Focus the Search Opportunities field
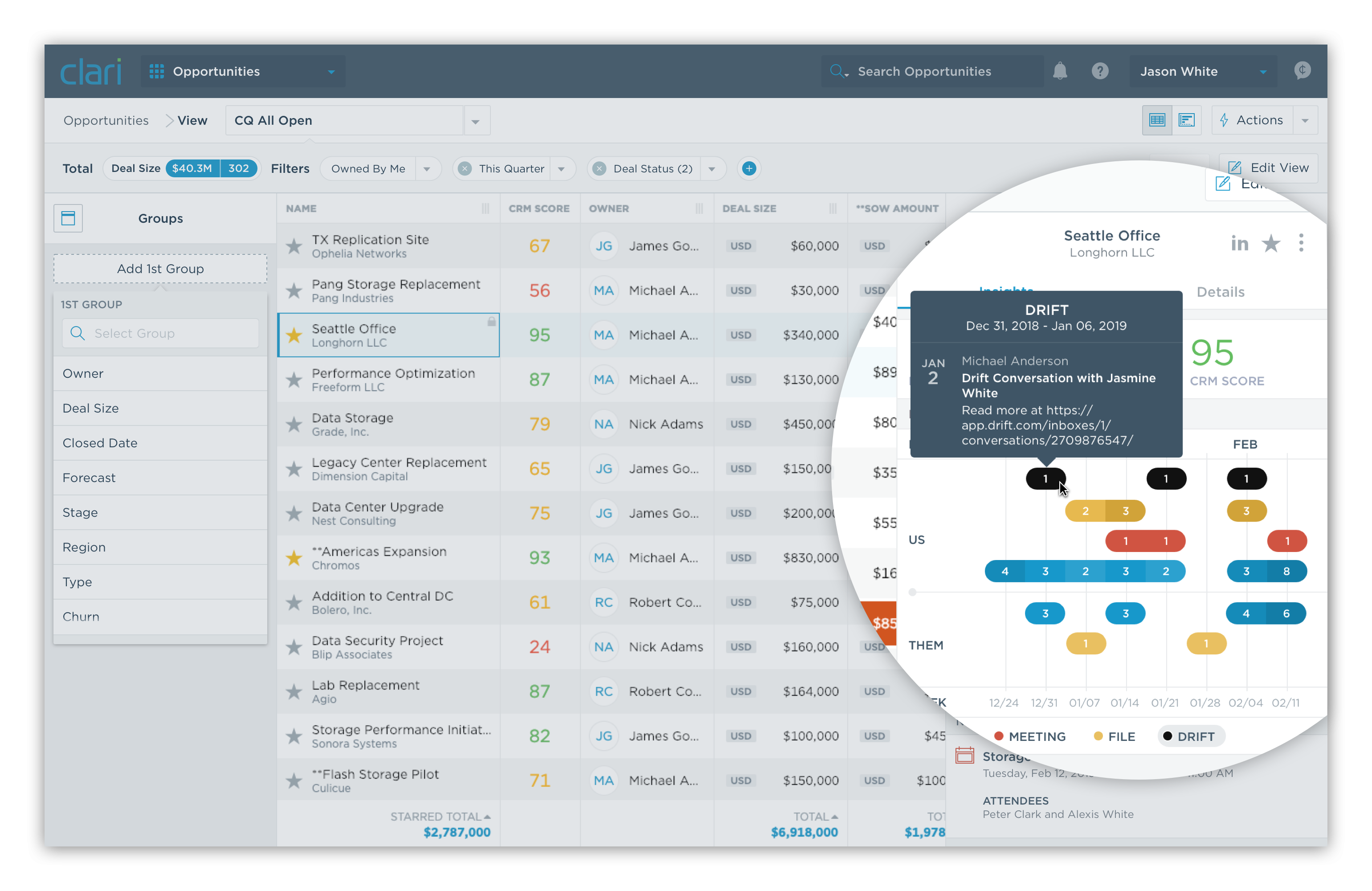 [x=932, y=72]
